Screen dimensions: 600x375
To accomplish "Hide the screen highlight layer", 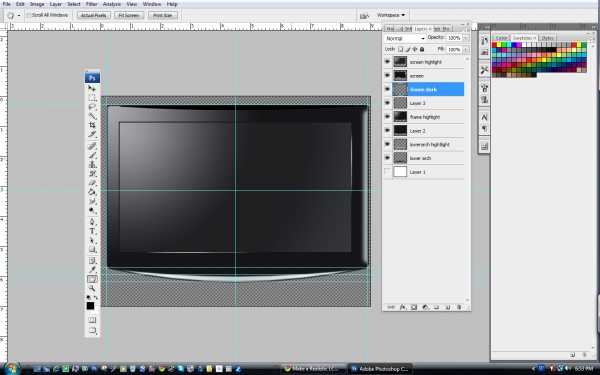I will pos(387,62).
